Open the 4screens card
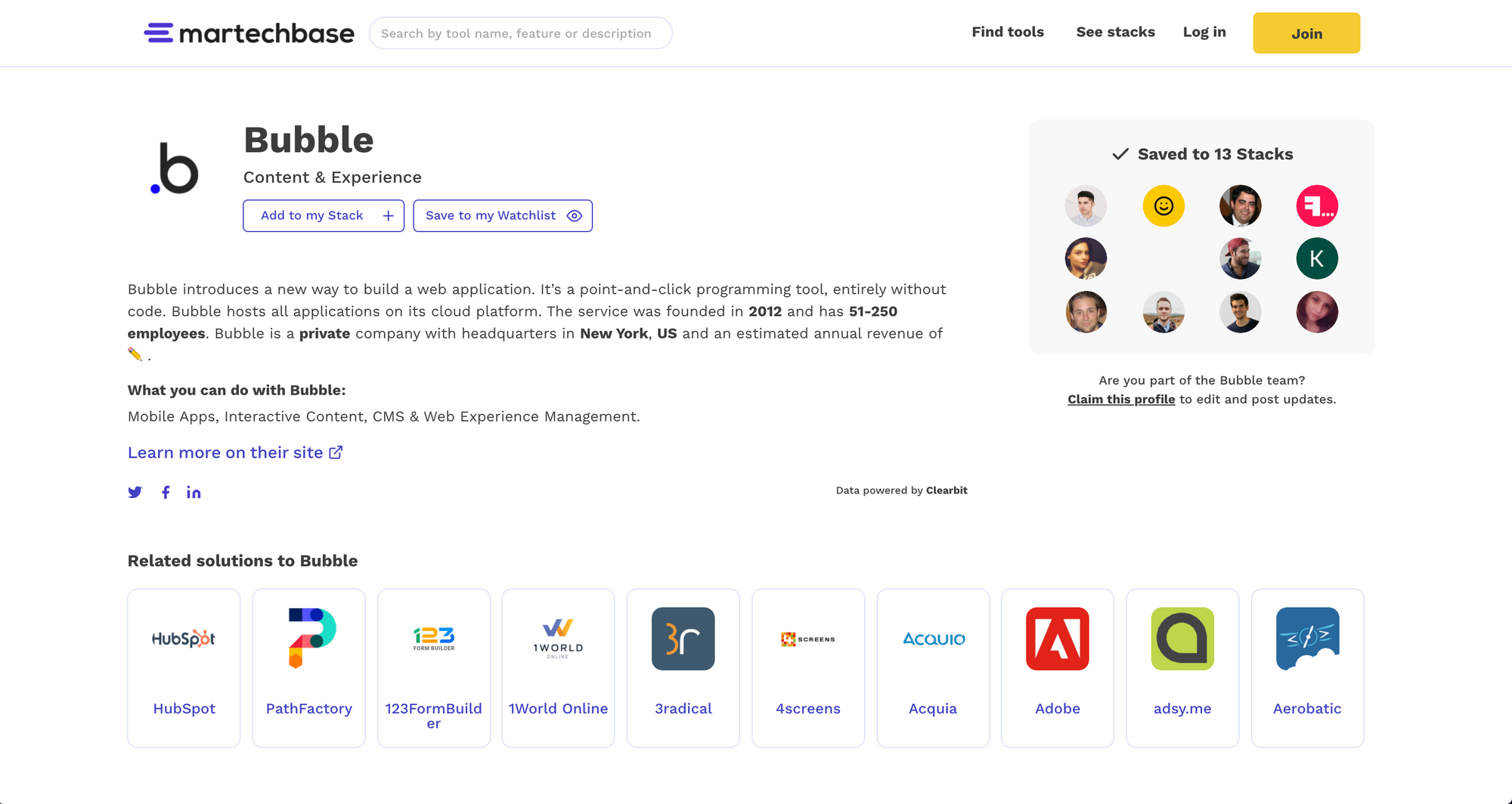The image size is (1512, 804). click(808, 668)
